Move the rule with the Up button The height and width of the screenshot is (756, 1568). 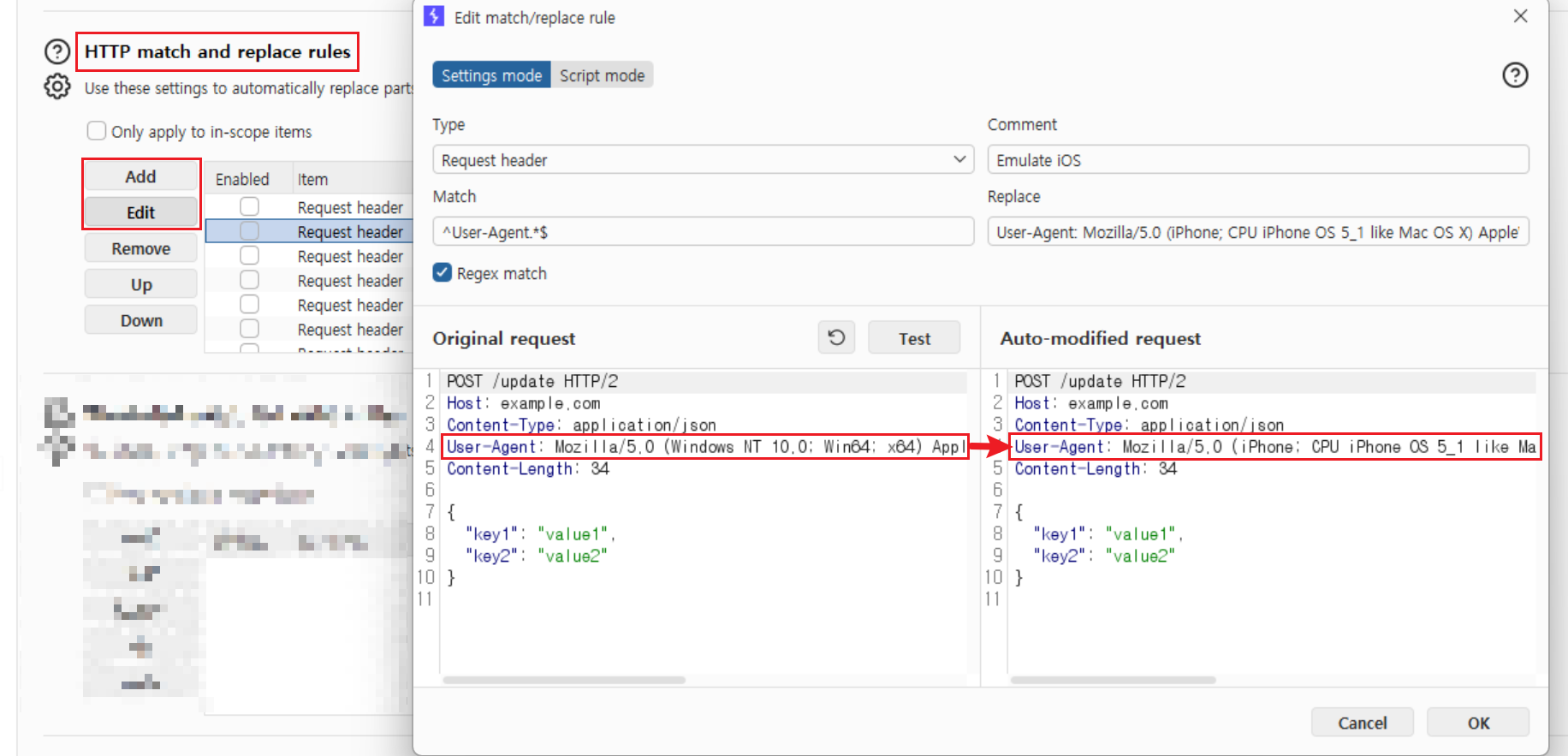[141, 284]
